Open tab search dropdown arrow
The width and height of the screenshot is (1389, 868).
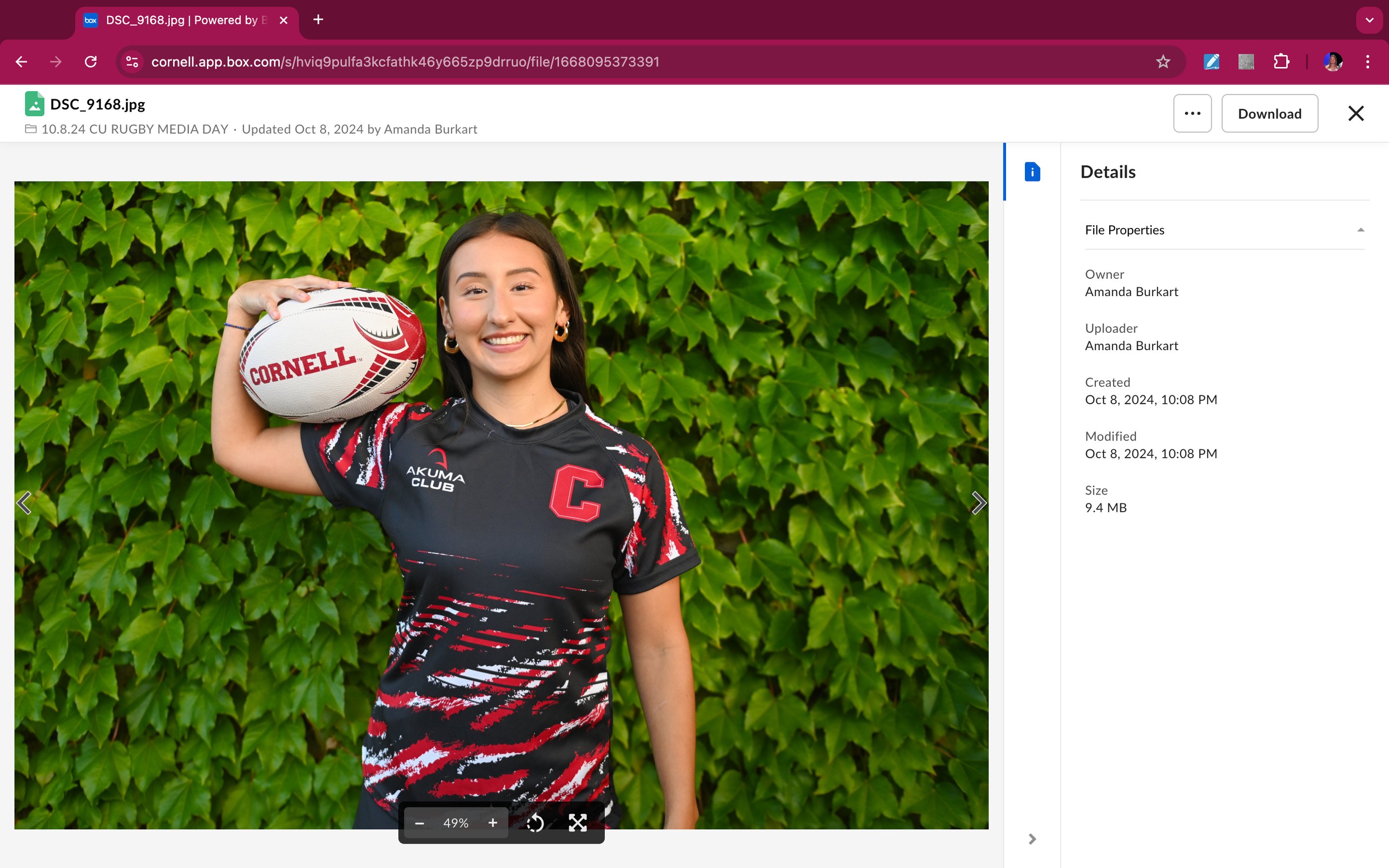coord(1369,20)
